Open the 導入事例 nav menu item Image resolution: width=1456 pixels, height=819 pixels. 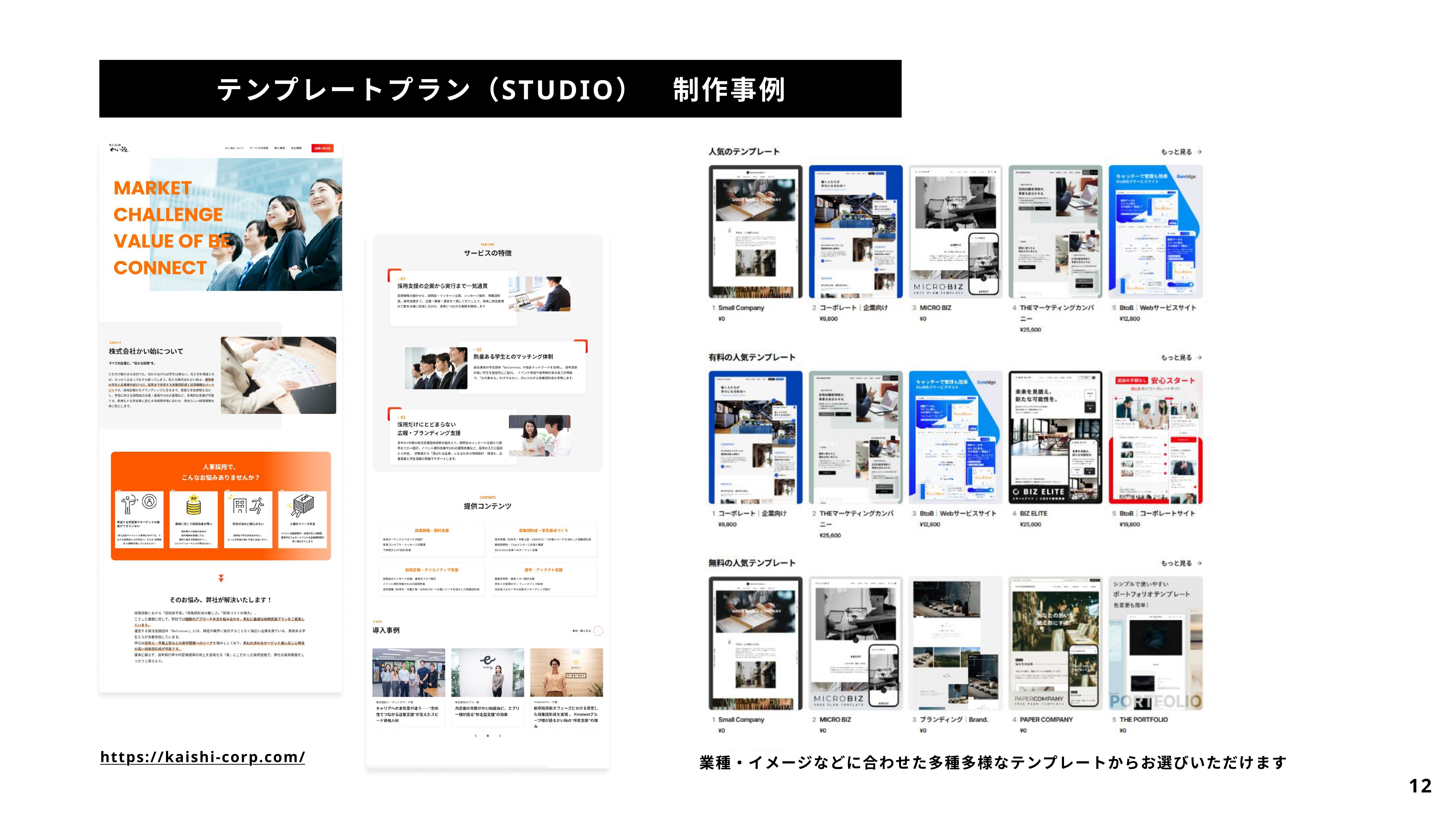click(x=280, y=148)
